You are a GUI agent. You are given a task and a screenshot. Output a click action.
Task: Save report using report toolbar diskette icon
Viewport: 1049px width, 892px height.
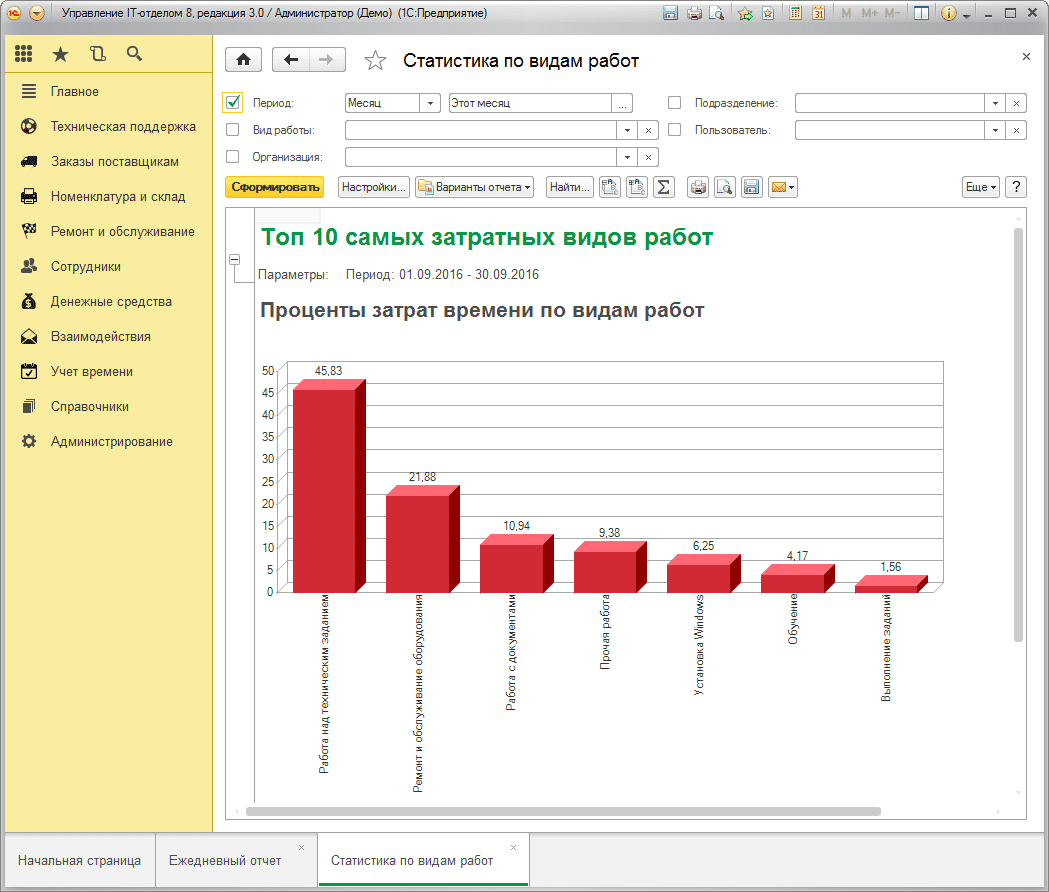pos(752,187)
